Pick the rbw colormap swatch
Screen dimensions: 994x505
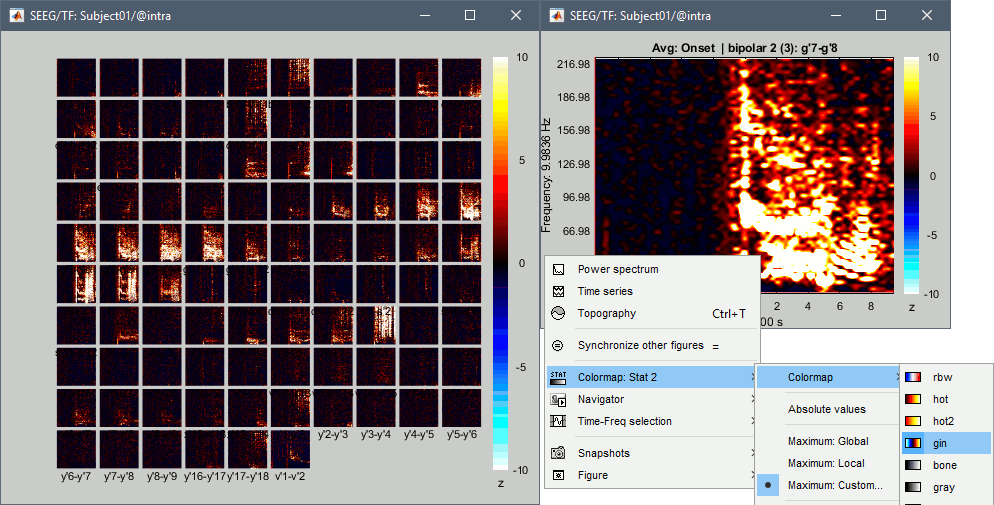pyautogui.click(x=912, y=377)
